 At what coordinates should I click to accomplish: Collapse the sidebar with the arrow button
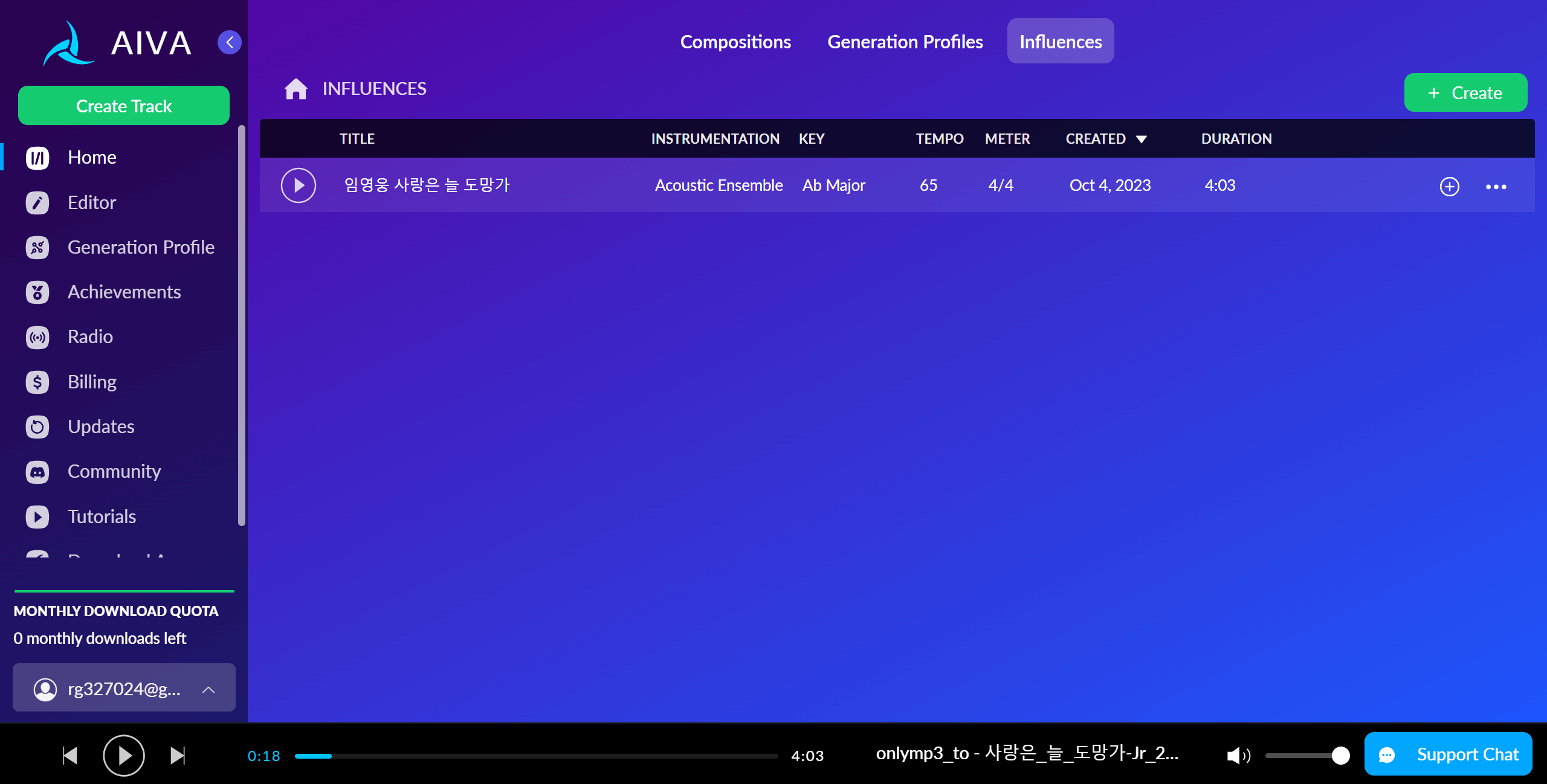click(230, 42)
